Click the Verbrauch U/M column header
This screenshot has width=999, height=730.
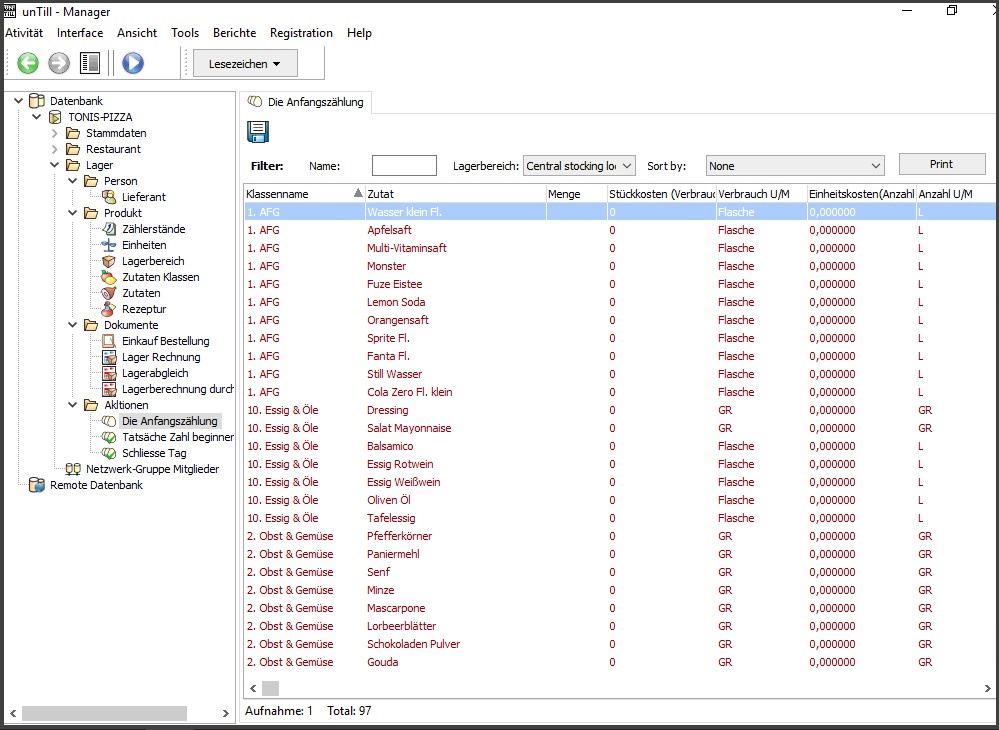761,194
